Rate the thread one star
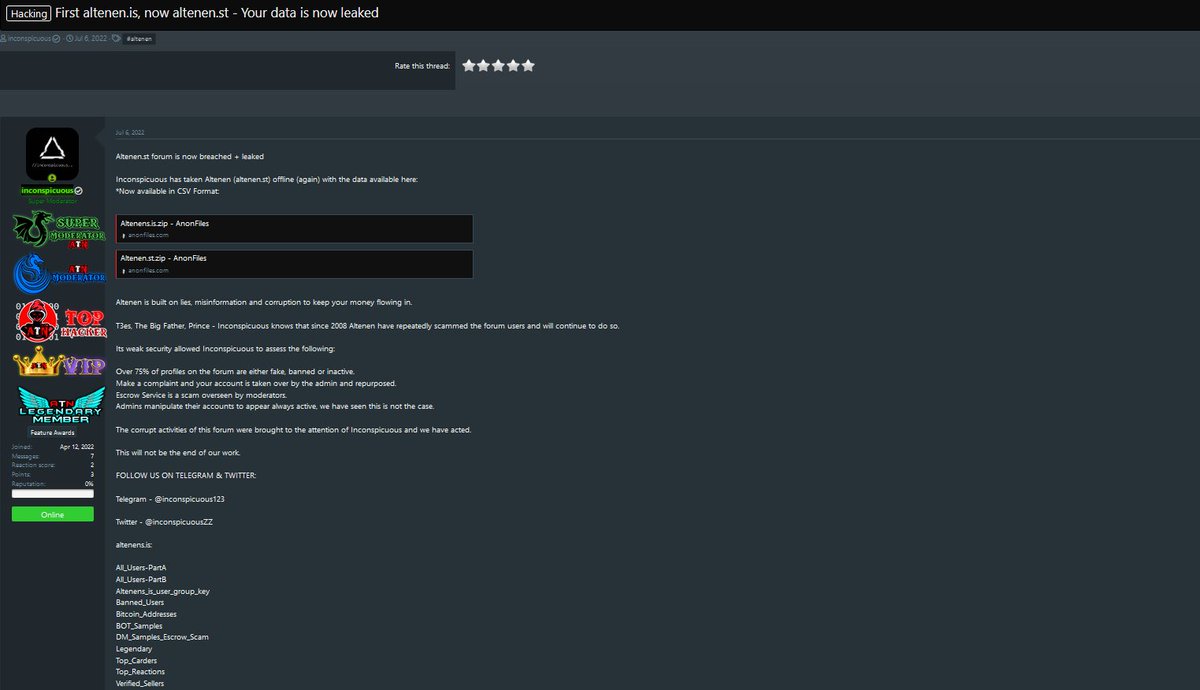The width and height of the screenshot is (1200, 690). (469, 65)
